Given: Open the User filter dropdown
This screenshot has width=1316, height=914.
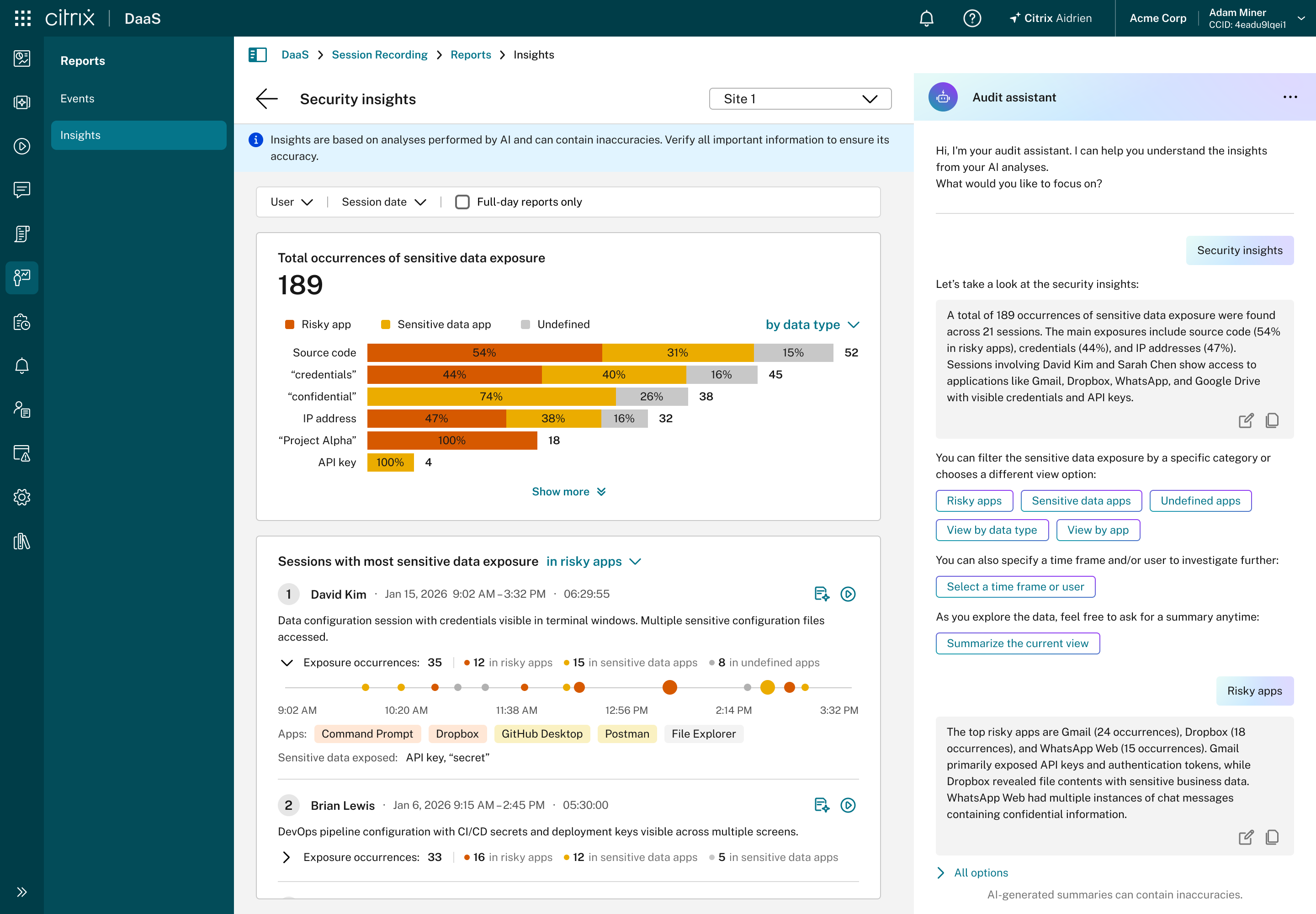Looking at the screenshot, I should (292, 202).
